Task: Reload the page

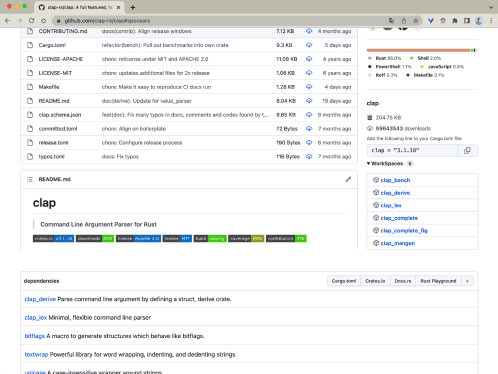Action: click(x=31, y=21)
